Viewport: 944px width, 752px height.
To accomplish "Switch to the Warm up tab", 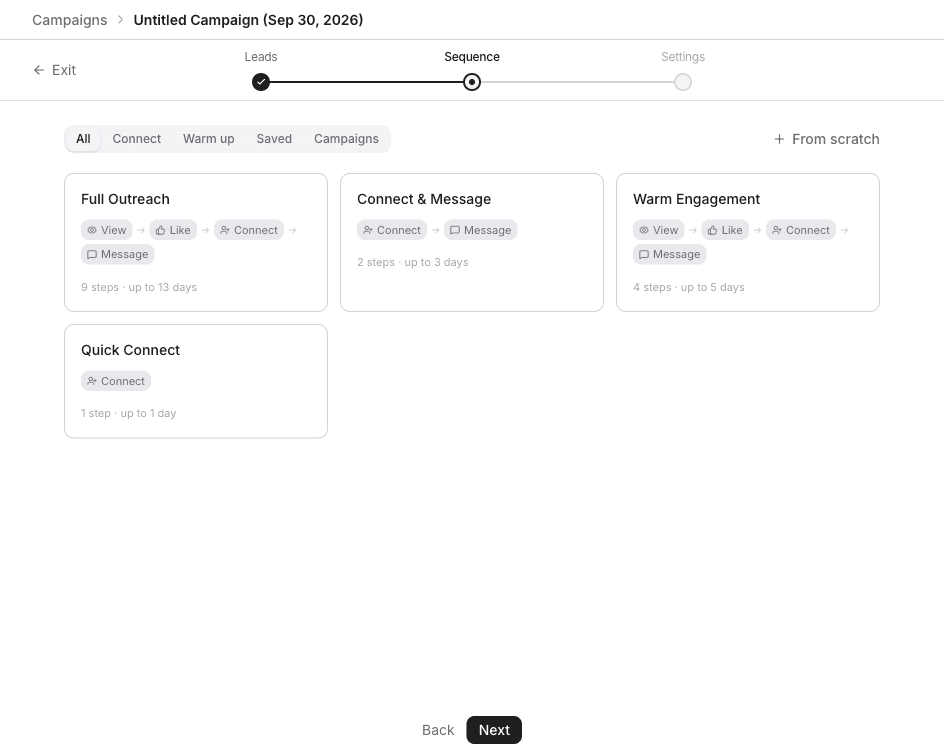I will (x=209, y=138).
